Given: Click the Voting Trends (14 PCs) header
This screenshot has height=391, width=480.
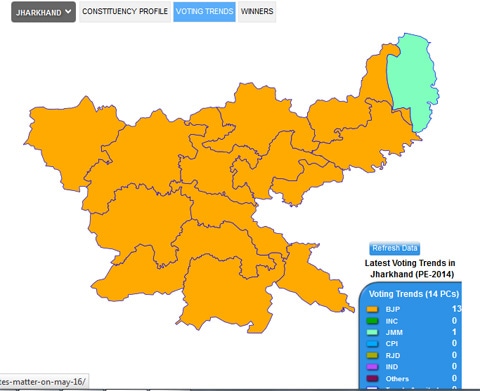Looking at the screenshot, I should coord(414,294).
